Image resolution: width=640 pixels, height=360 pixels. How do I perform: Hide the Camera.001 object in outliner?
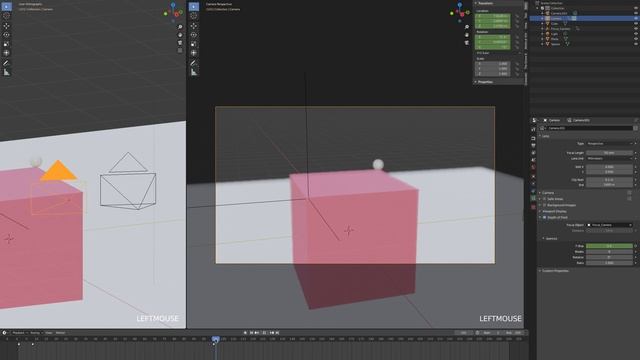pyautogui.click(x=636, y=13)
